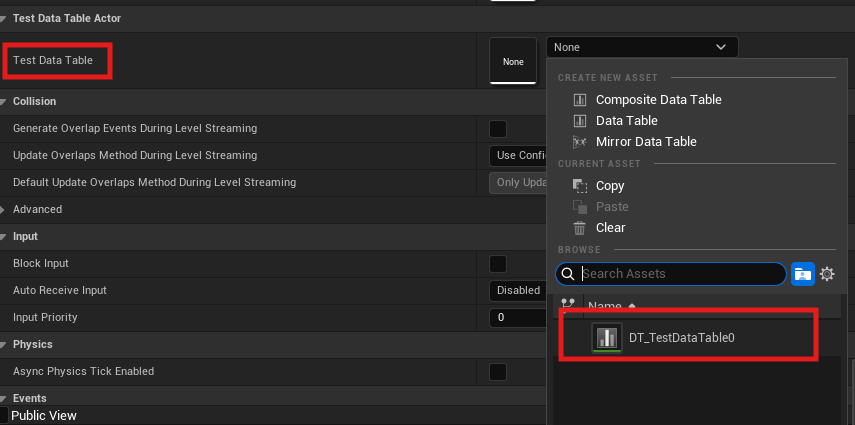Click the Composite Data Table icon
855x425 pixels.
tap(579, 100)
